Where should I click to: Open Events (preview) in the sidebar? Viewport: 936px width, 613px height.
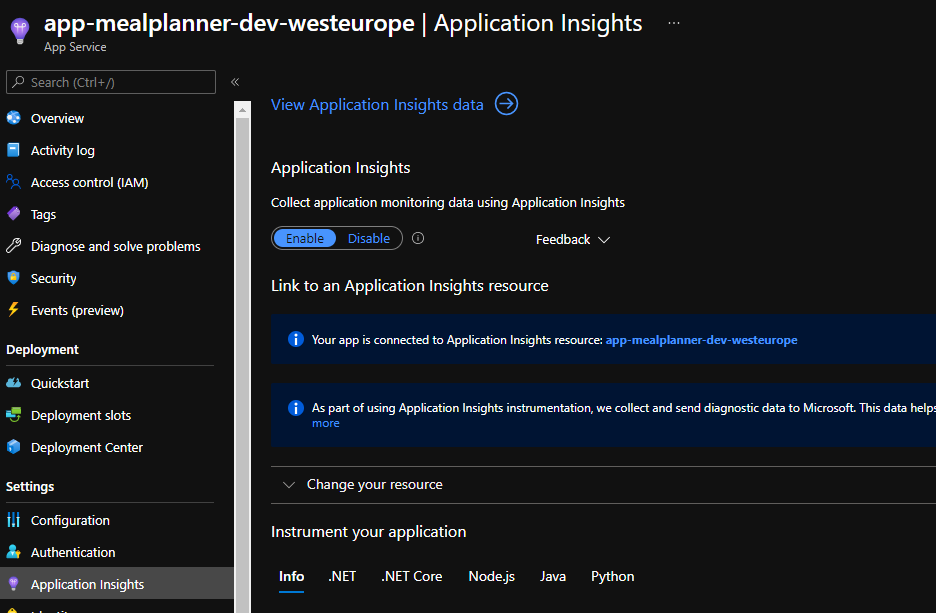78,310
